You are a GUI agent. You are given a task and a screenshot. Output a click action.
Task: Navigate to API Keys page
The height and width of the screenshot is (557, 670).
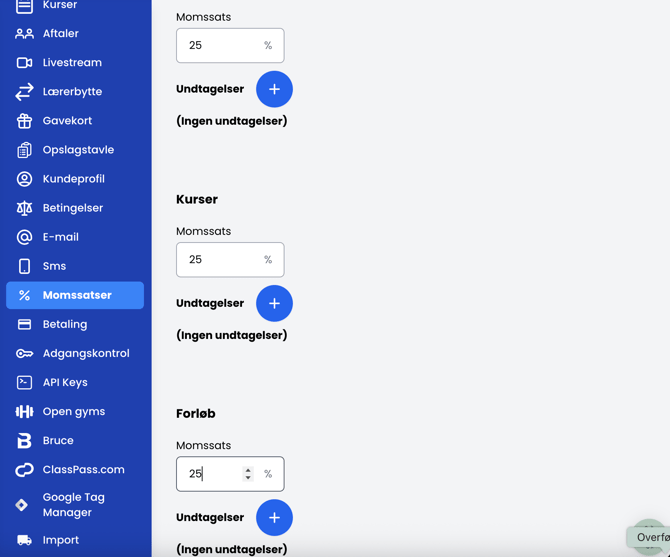pos(65,382)
